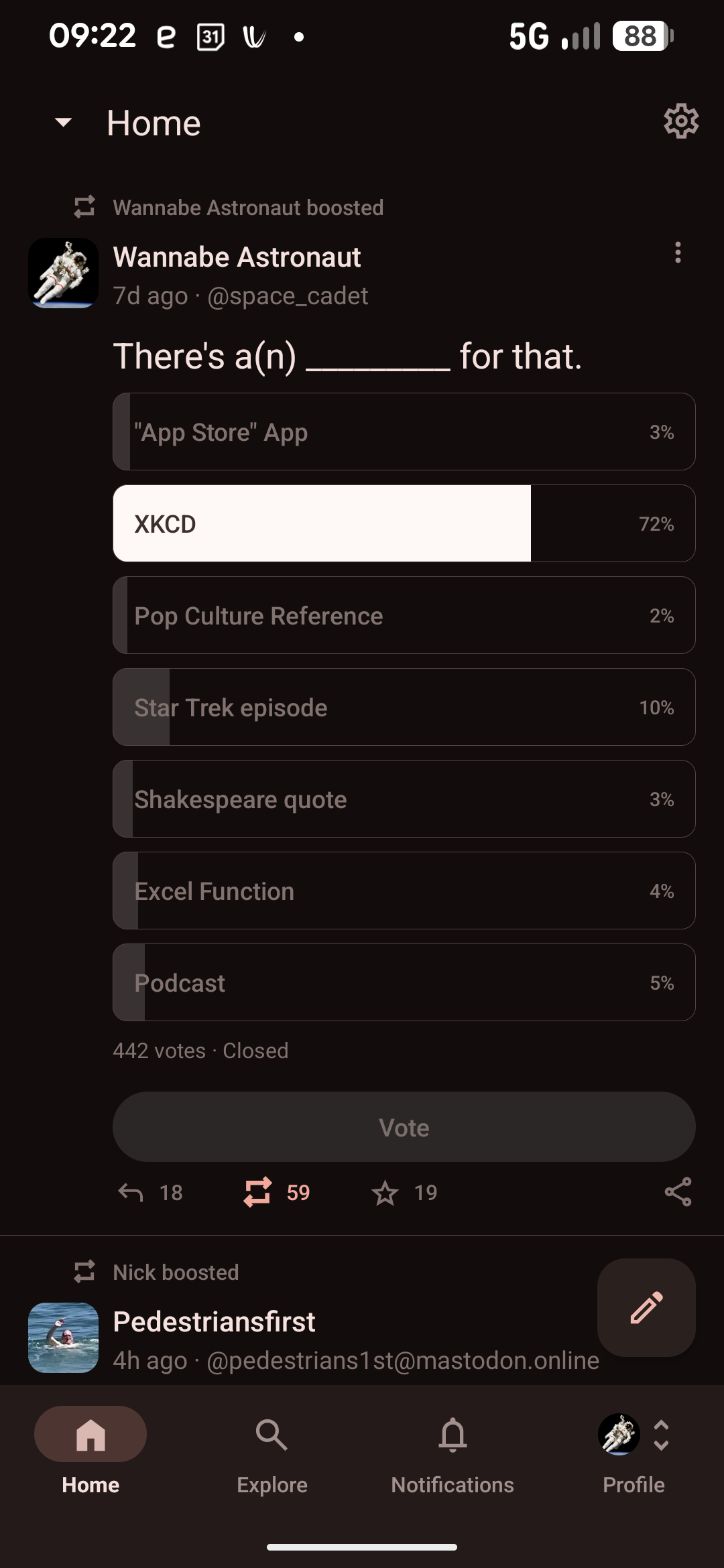Open the post's three-dot overflow menu
The image size is (724, 1568).
point(678,253)
